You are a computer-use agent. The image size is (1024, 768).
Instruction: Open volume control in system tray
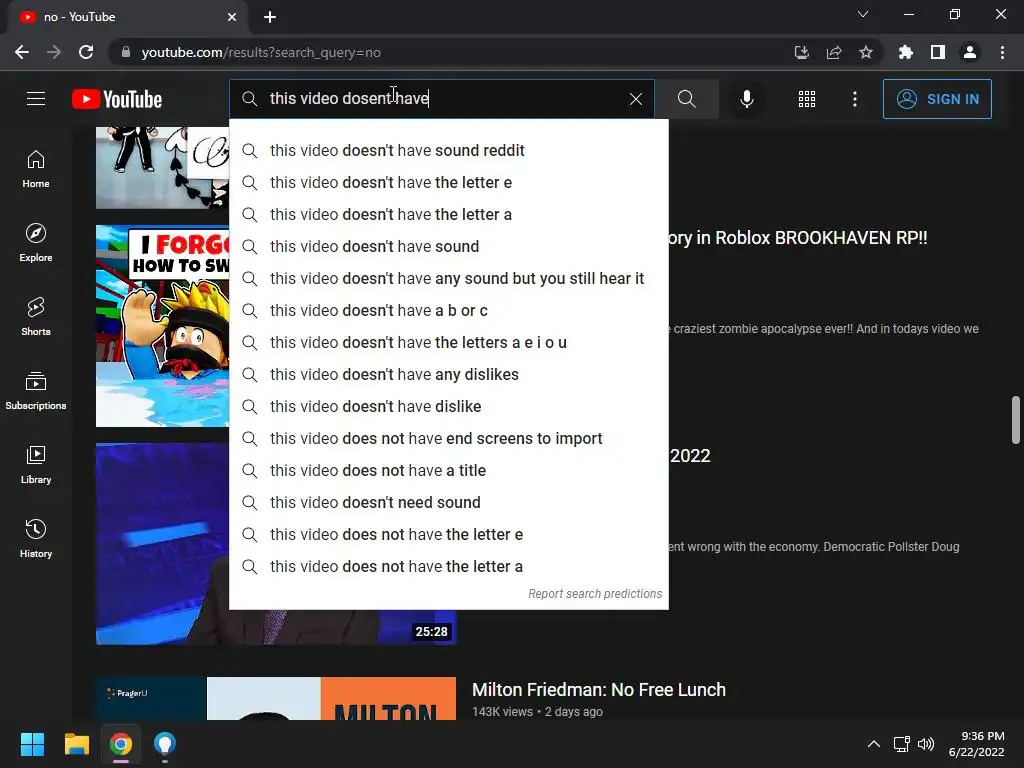[x=926, y=744]
